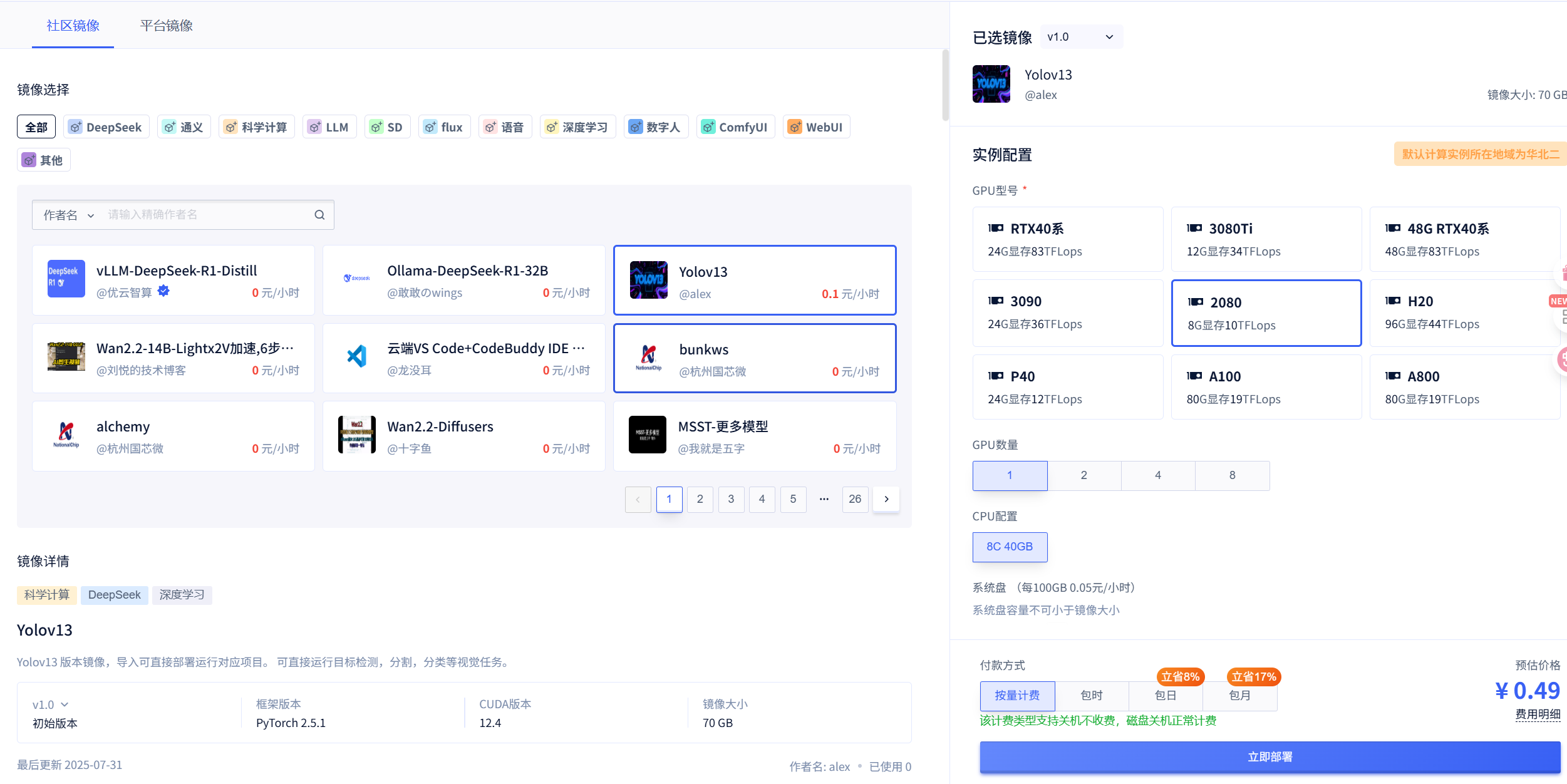
Task: Expand the v1.0 初始版本 selector in details
Action: 51,705
